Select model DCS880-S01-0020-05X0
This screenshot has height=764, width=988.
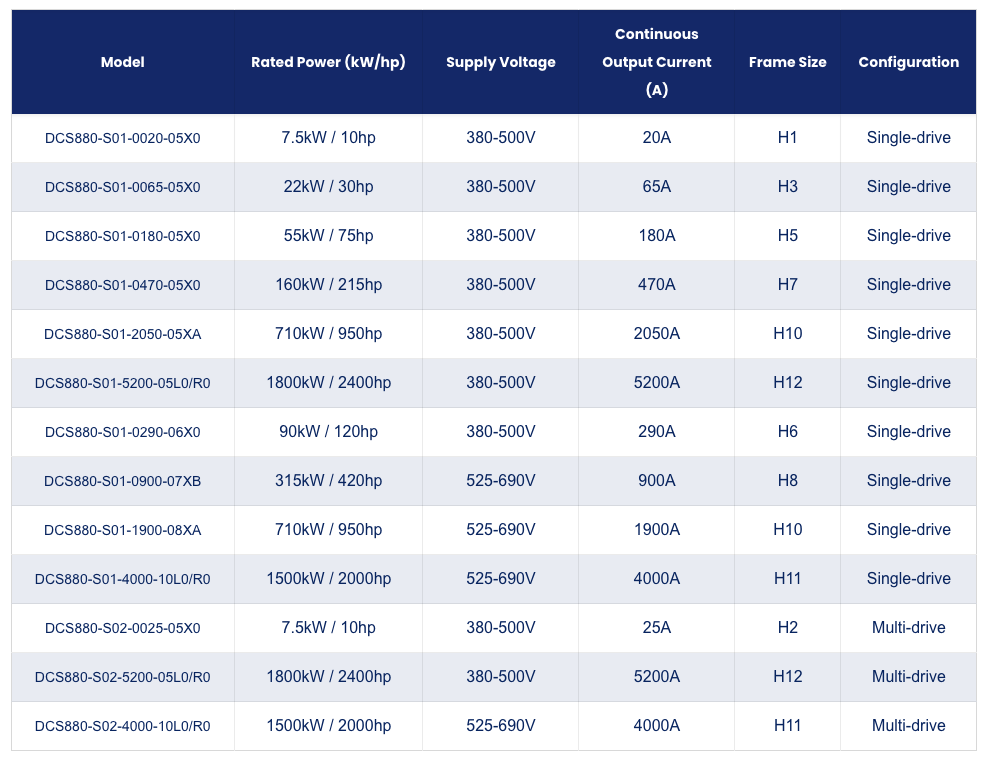[x=123, y=138]
